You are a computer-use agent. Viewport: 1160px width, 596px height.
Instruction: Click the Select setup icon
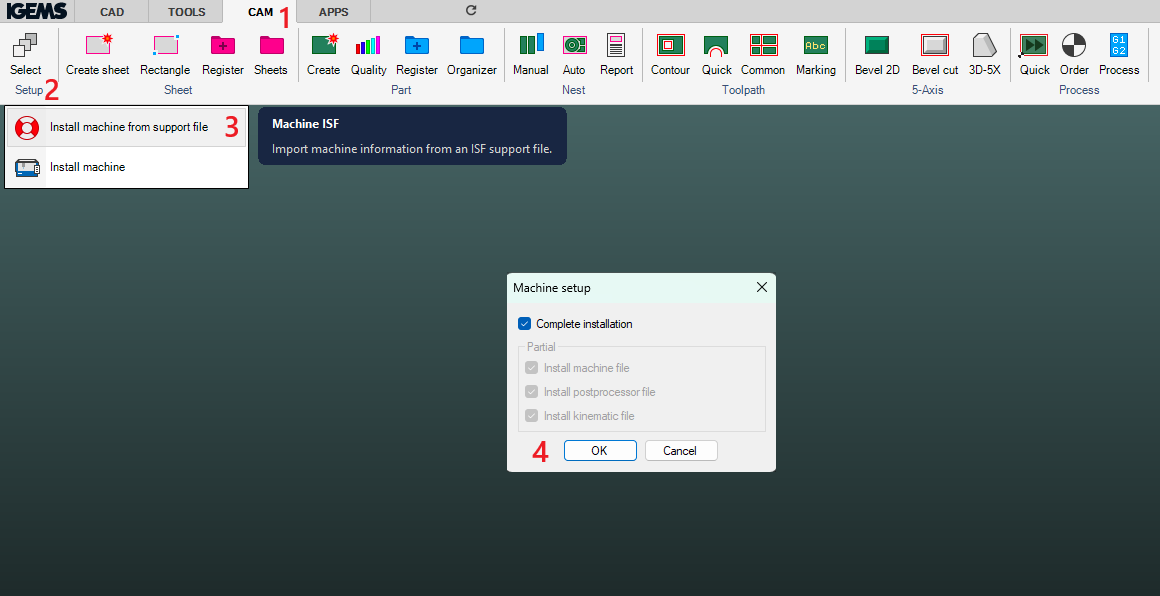25,46
